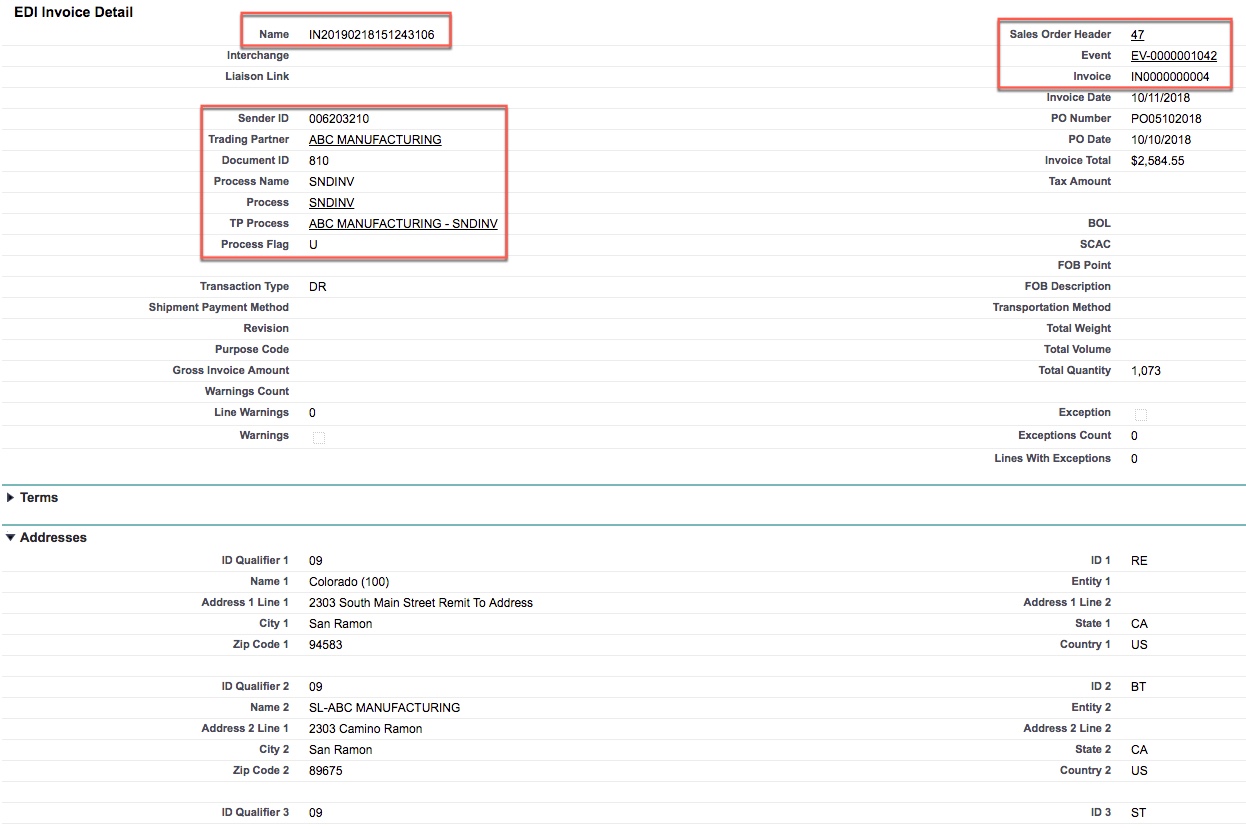1246x828 pixels.
Task: Click the EDI Invoice Detail heading
Action: (73, 12)
